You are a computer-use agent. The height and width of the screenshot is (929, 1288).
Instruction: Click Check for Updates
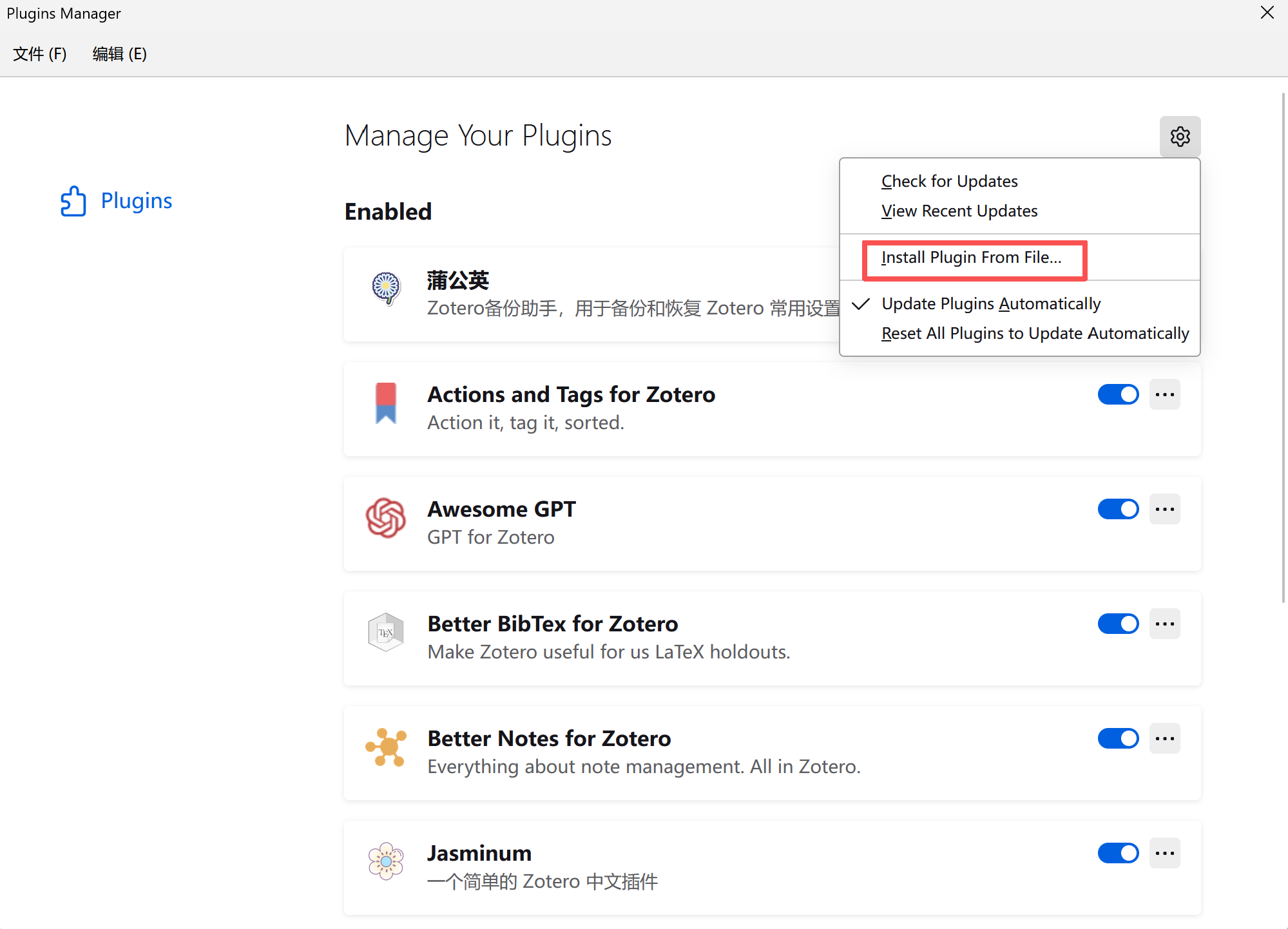tap(949, 181)
